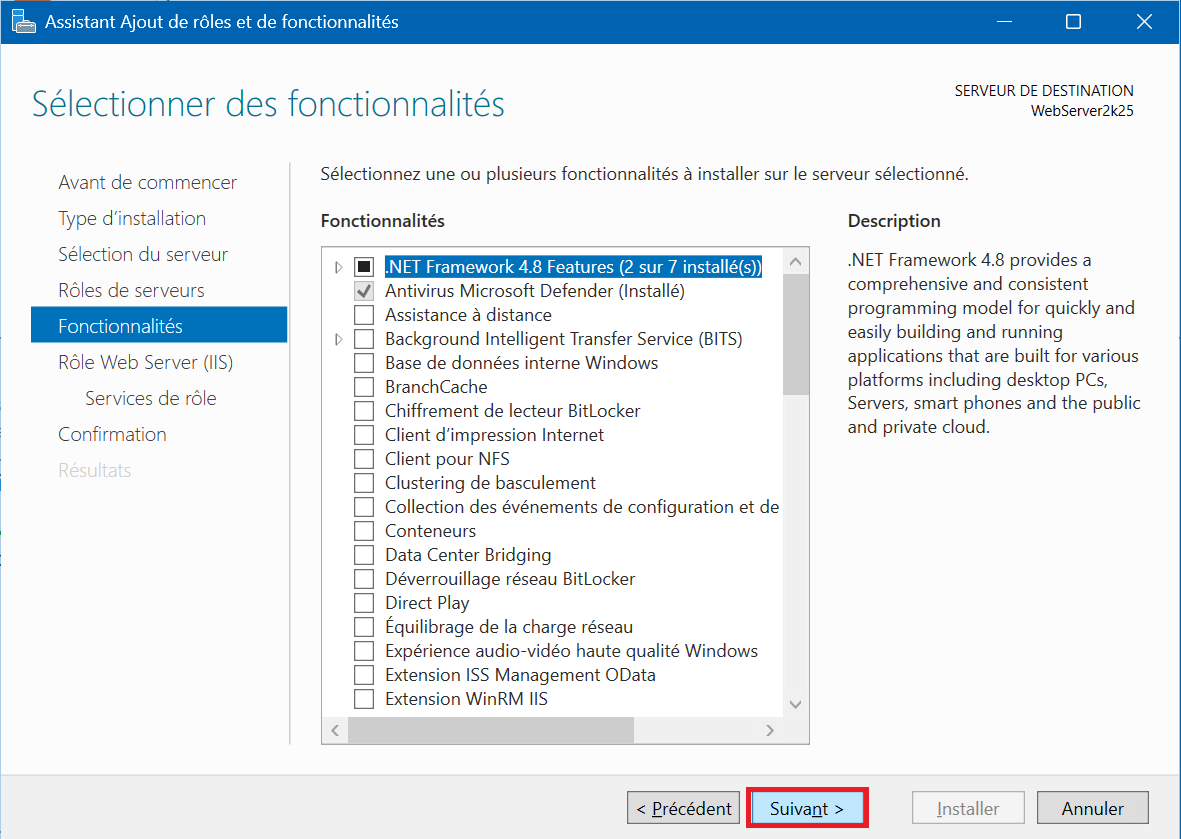Expand the .NET Framework 4.8 Features node

(x=338, y=267)
